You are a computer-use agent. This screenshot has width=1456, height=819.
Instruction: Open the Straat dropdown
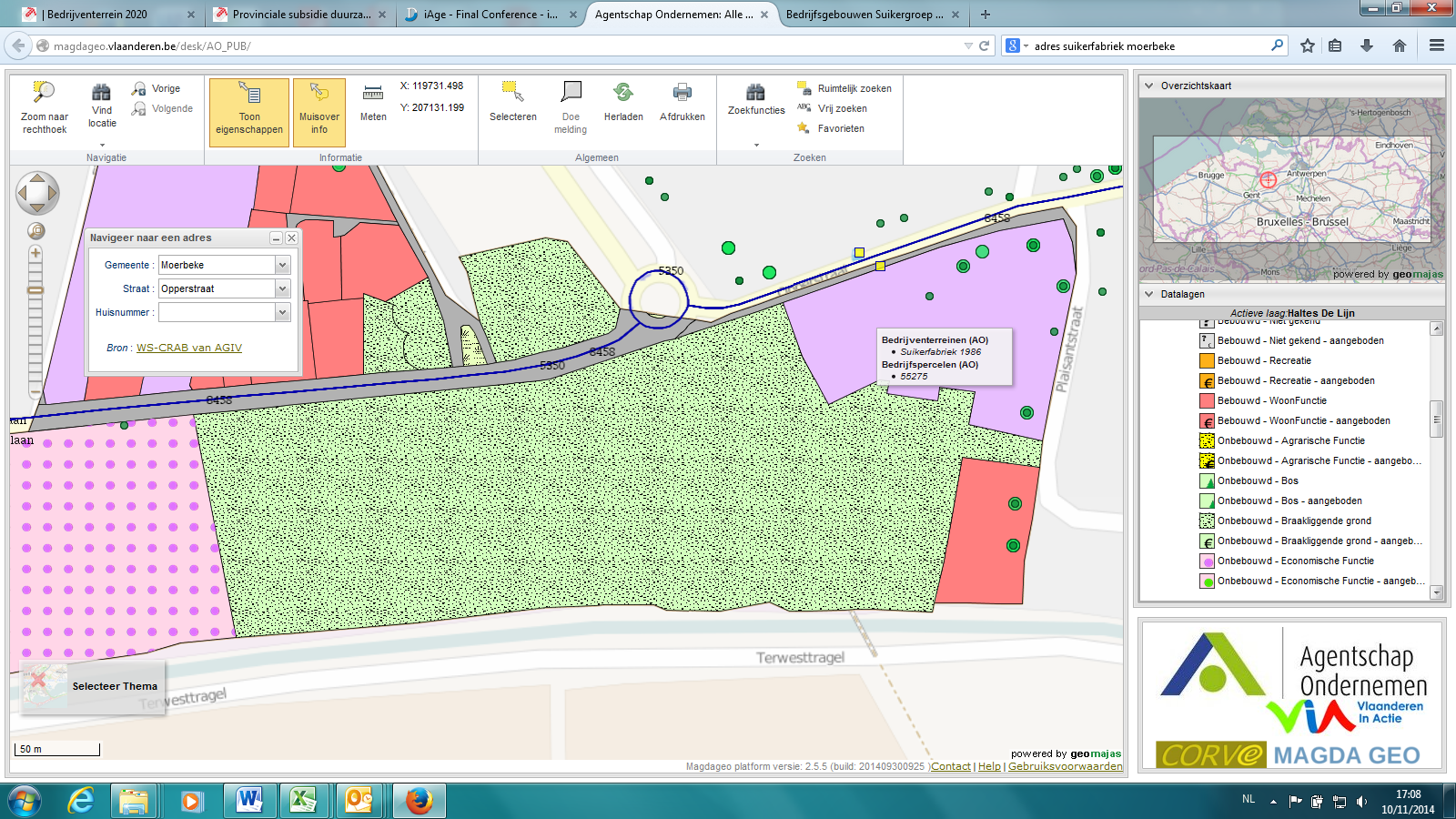coord(282,288)
